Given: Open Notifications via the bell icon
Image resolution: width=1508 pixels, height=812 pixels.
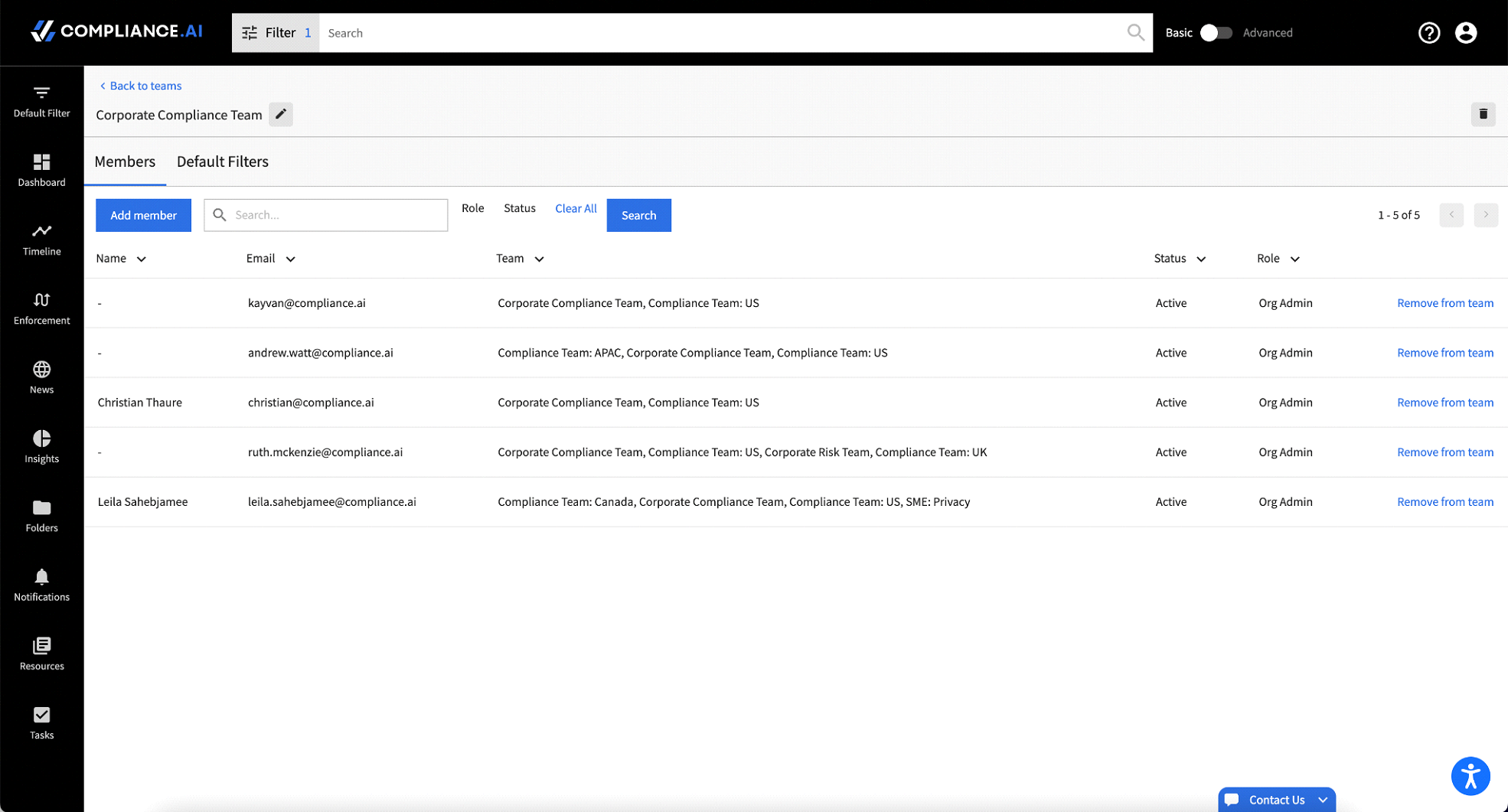Looking at the screenshot, I should [x=41, y=584].
